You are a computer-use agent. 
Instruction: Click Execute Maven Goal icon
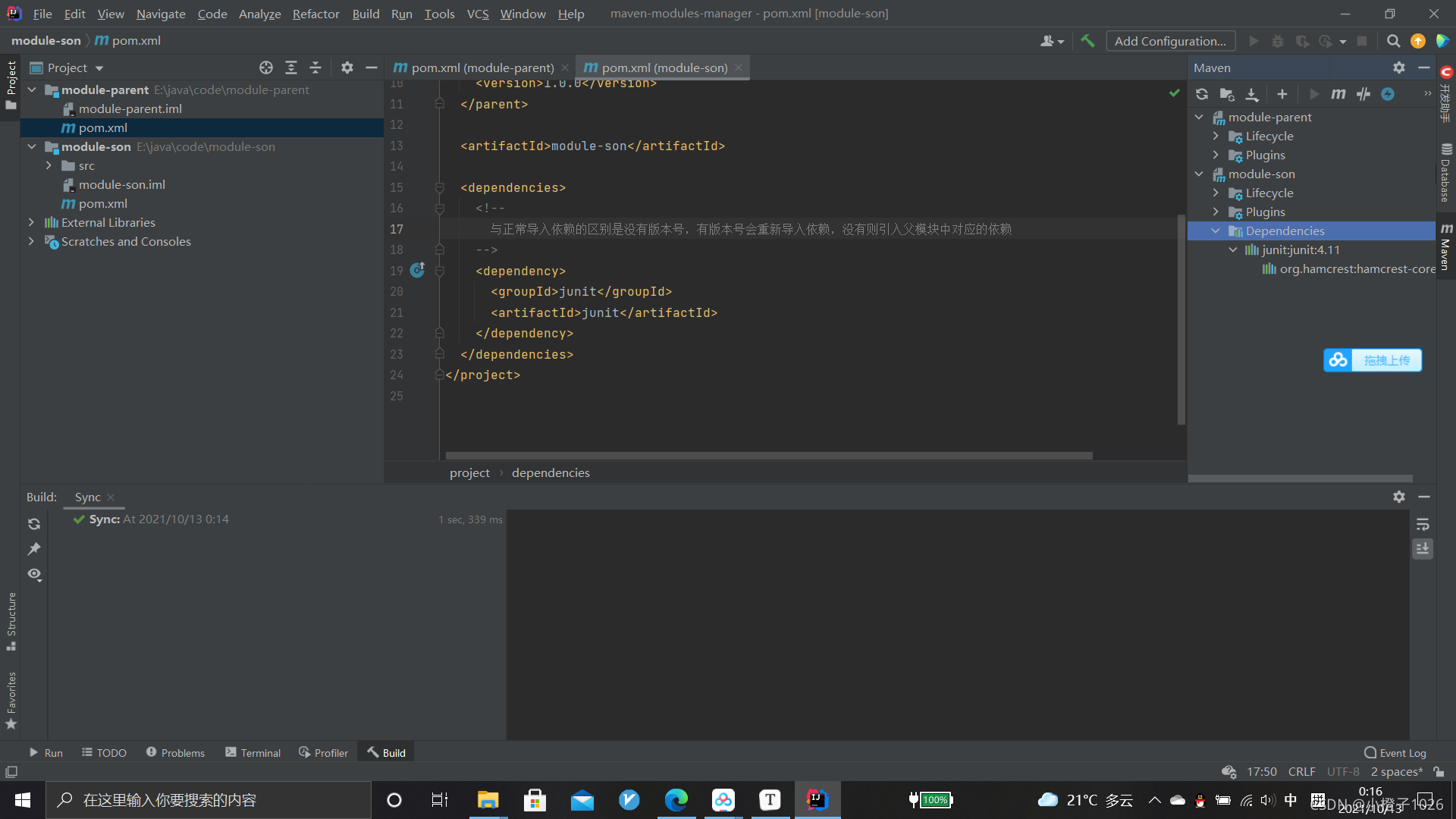[x=1338, y=94]
